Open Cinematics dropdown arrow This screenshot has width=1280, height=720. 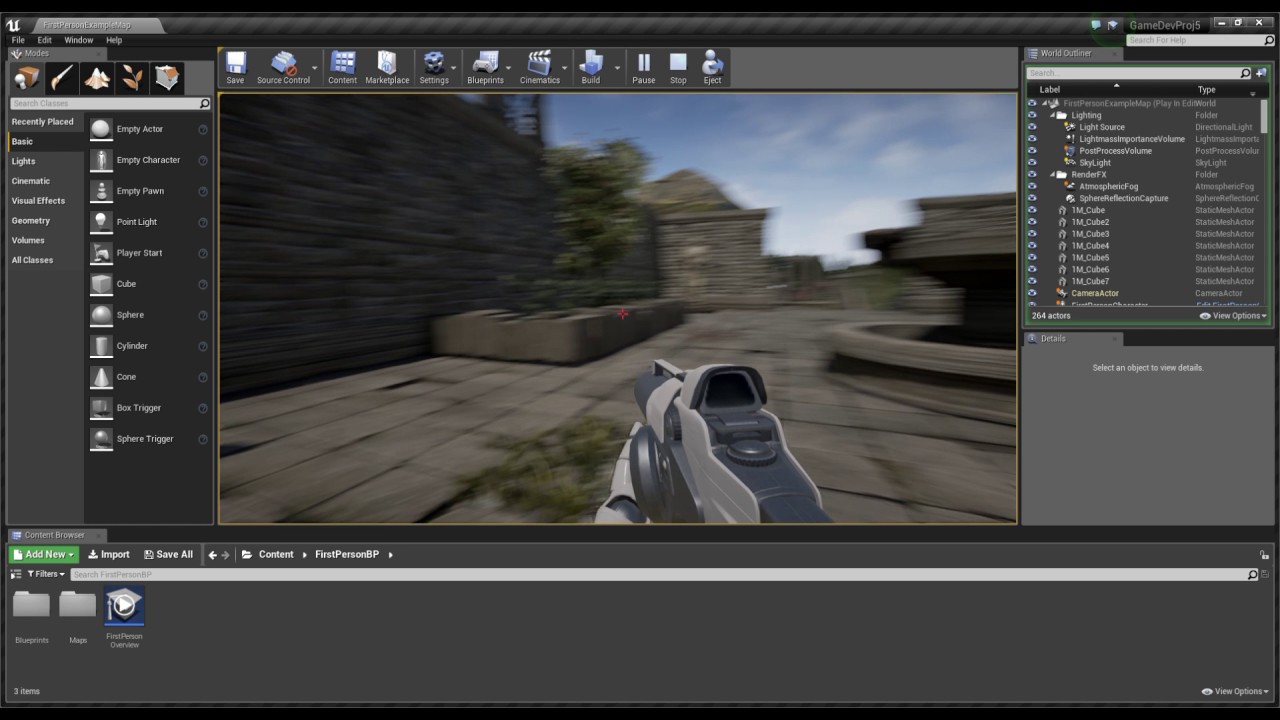[x=565, y=68]
